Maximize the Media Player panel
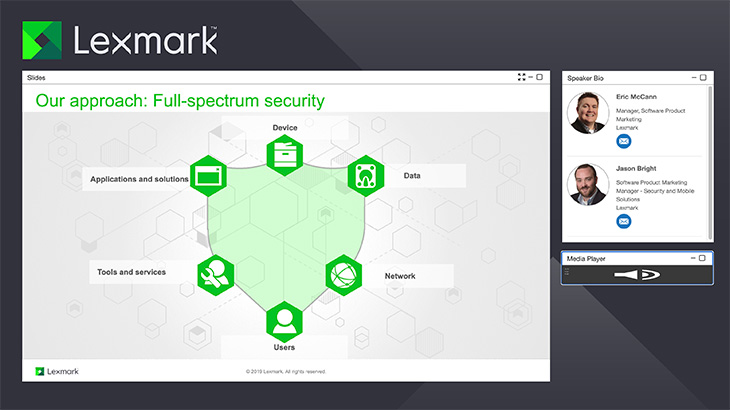Image resolution: width=730 pixels, height=410 pixels. (703, 258)
